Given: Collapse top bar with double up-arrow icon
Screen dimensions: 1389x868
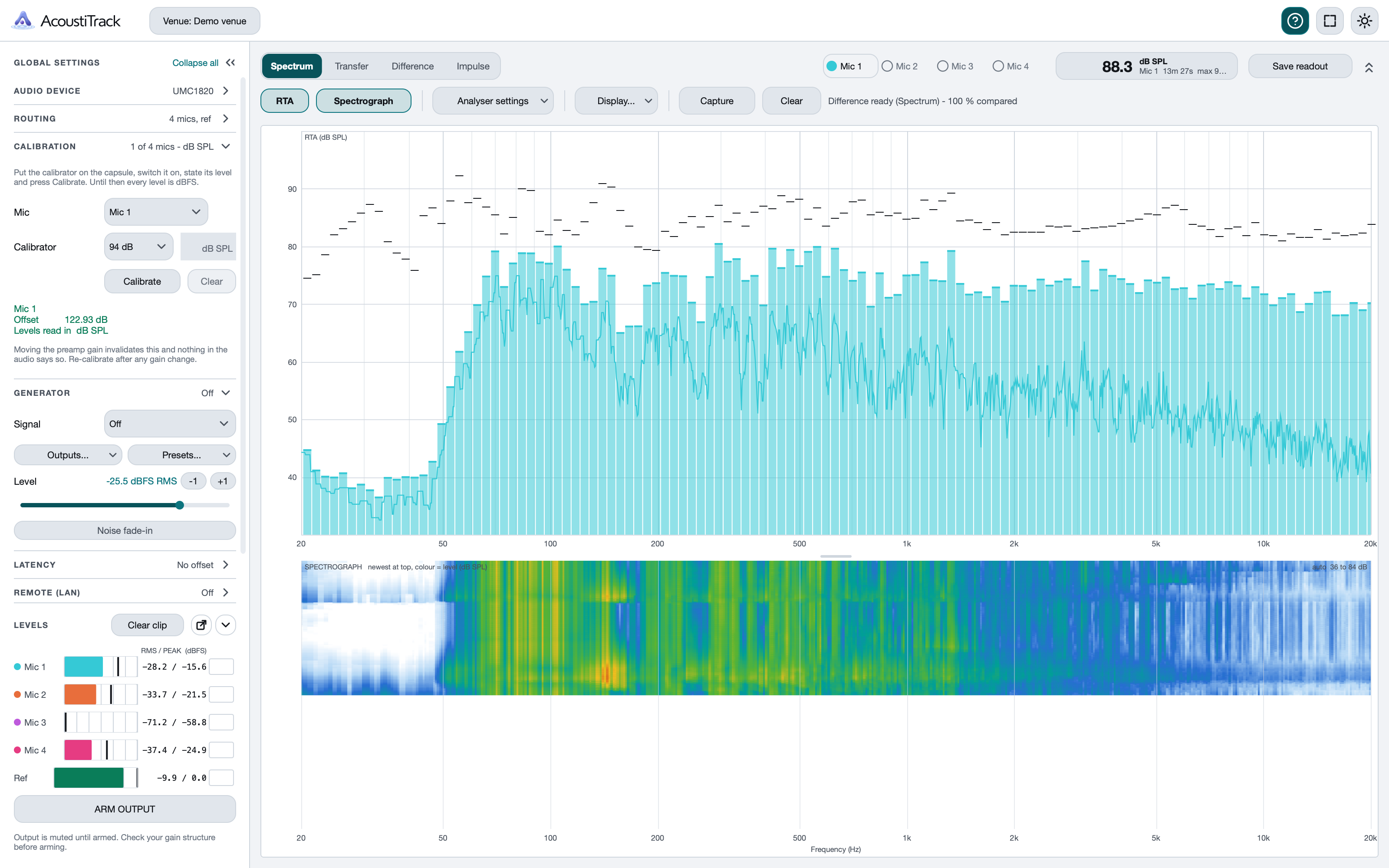Looking at the screenshot, I should pyautogui.click(x=1369, y=67).
